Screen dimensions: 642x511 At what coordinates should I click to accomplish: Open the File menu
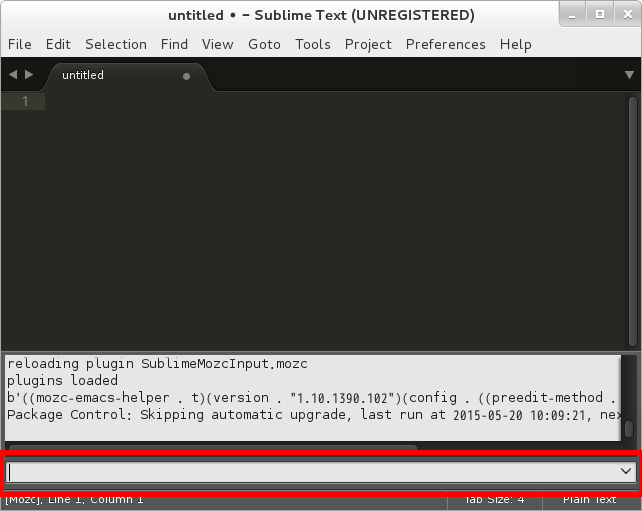point(20,44)
